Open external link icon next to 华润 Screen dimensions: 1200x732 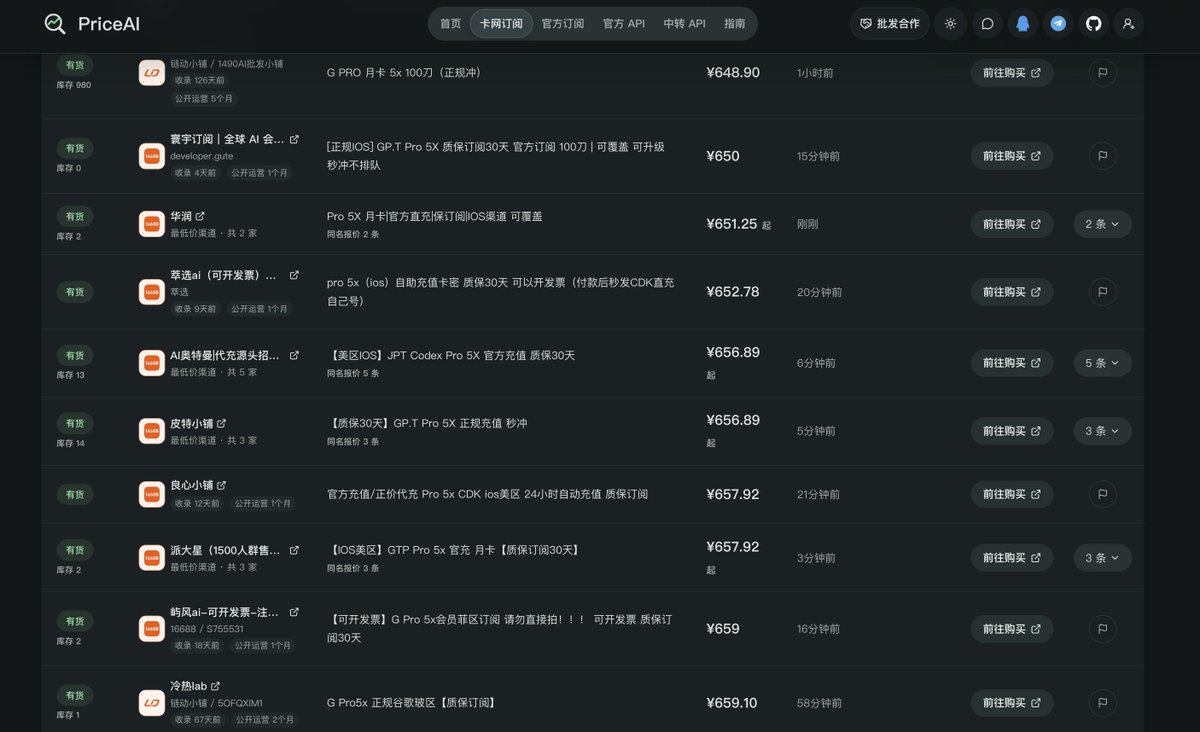pyautogui.click(x=200, y=216)
